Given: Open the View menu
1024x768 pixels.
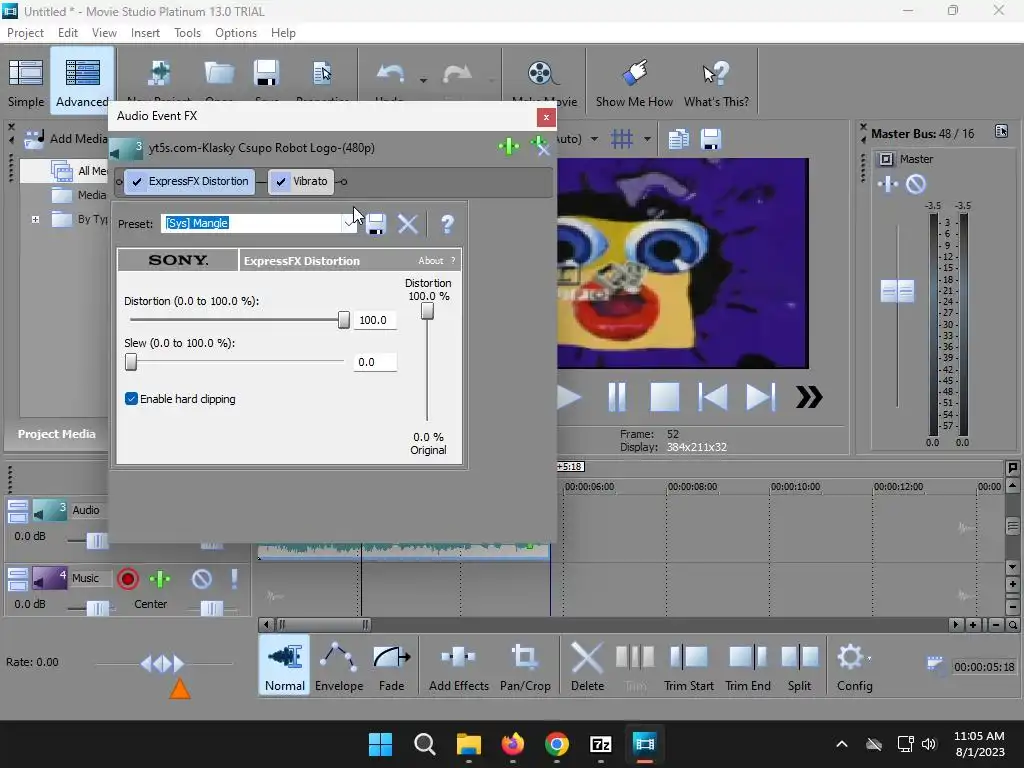Looking at the screenshot, I should click(104, 33).
